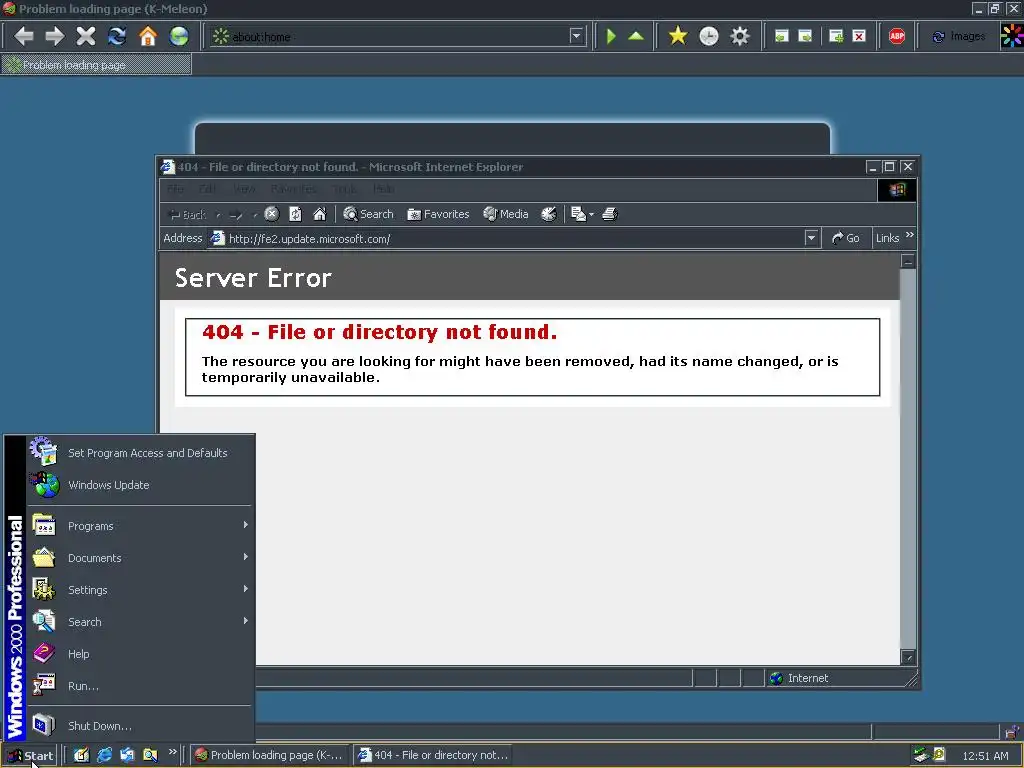Switch to K-Meleon taskbar button
The image size is (1024, 768).
(x=270, y=755)
